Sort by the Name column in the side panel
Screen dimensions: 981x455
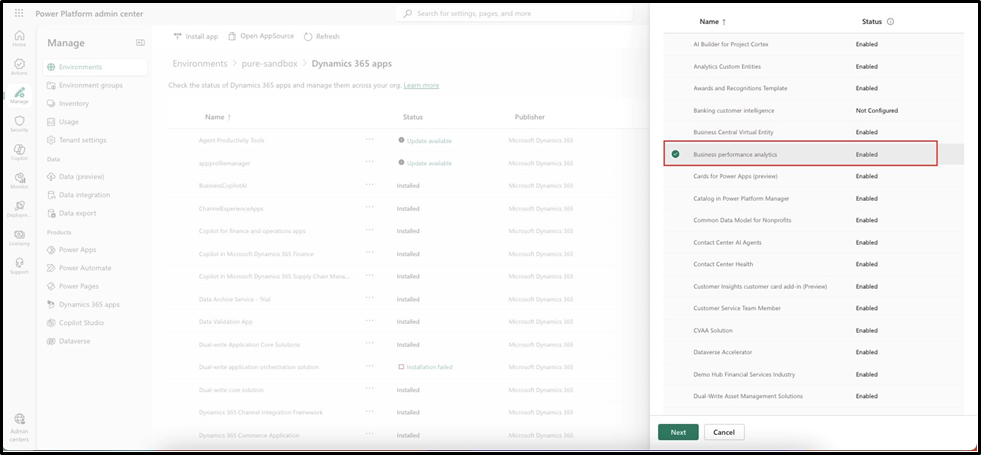(x=713, y=21)
